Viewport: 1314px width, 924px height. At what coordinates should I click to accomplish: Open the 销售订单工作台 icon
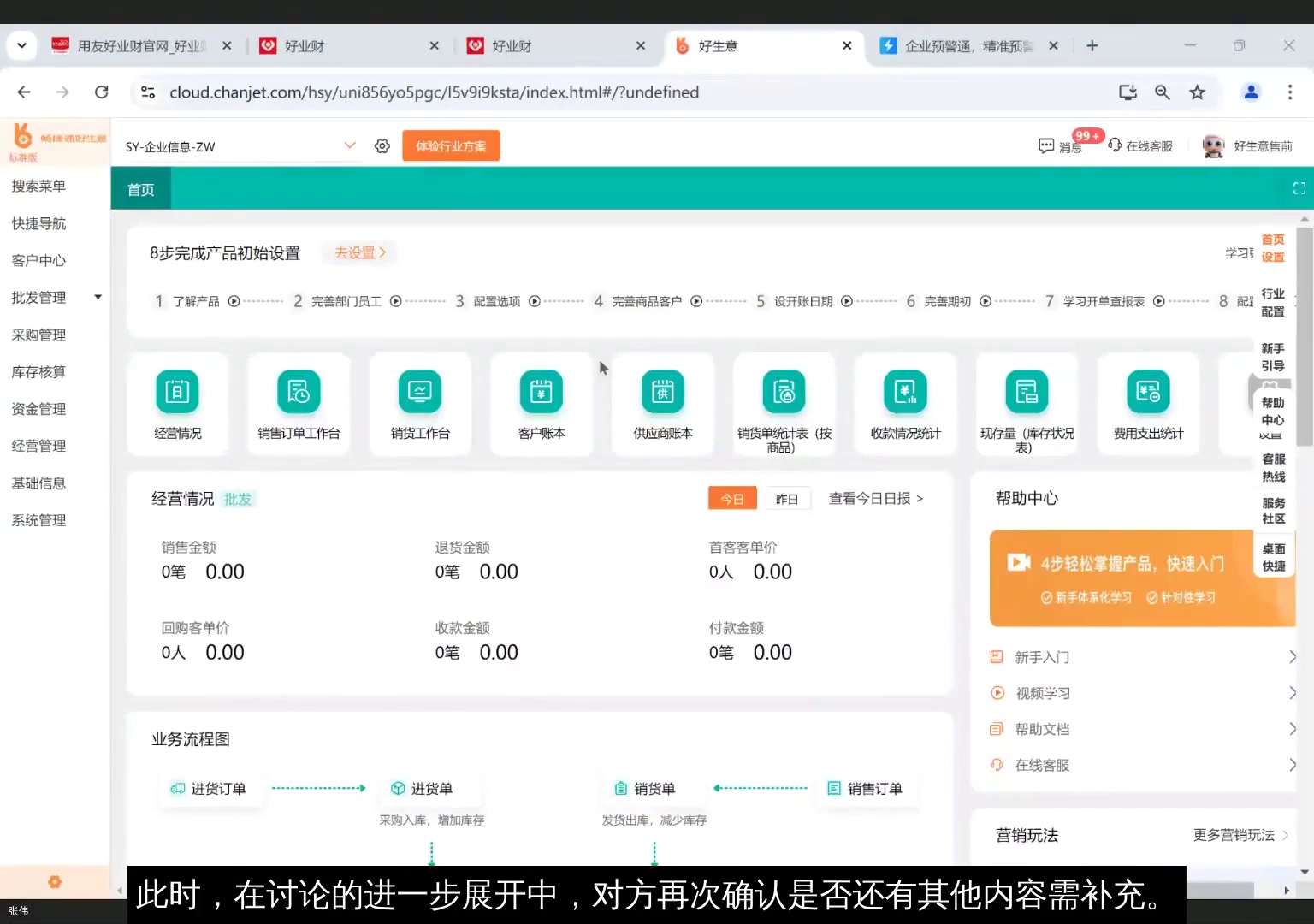pyautogui.click(x=298, y=402)
